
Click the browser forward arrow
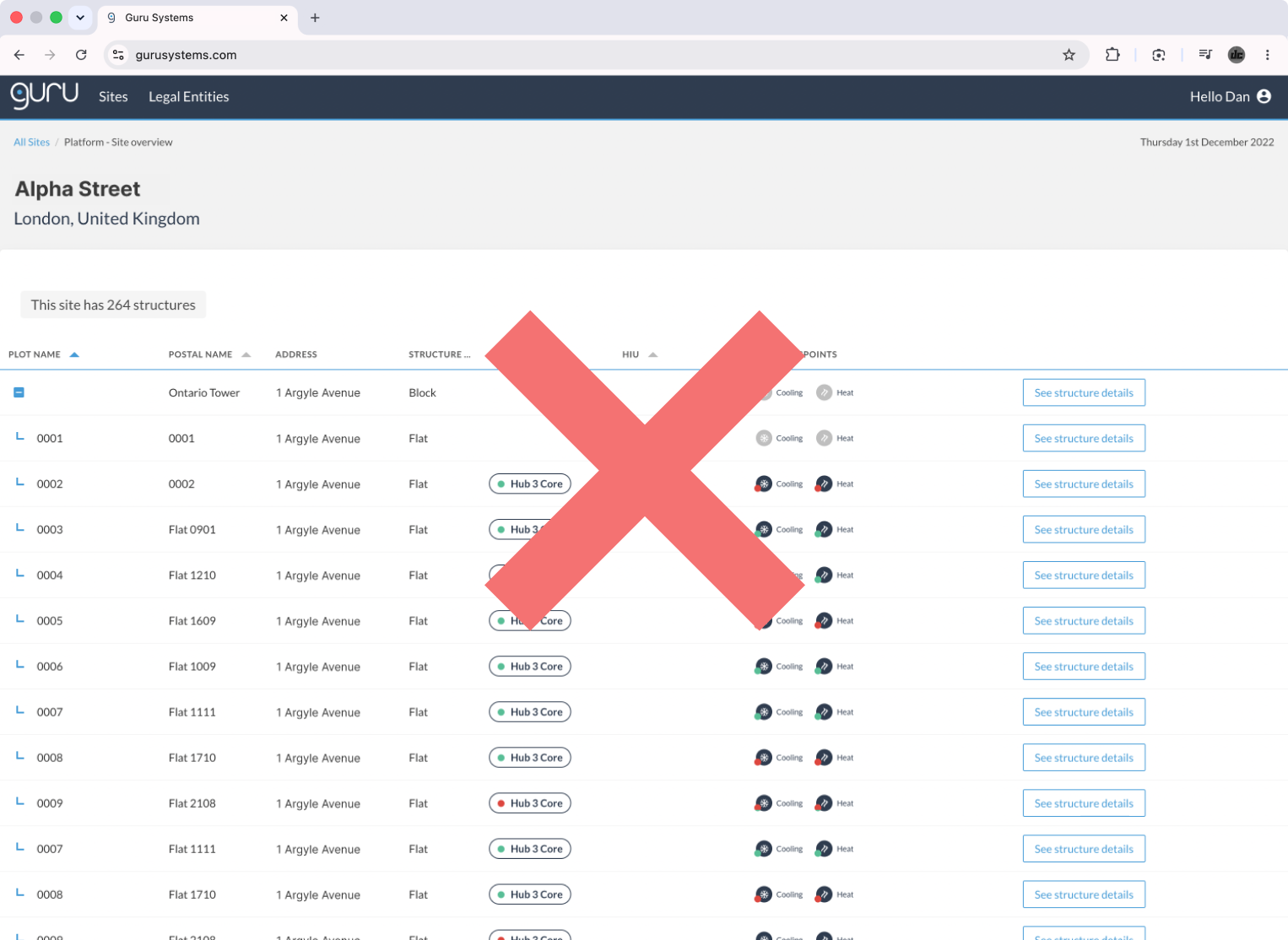(50, 55)
